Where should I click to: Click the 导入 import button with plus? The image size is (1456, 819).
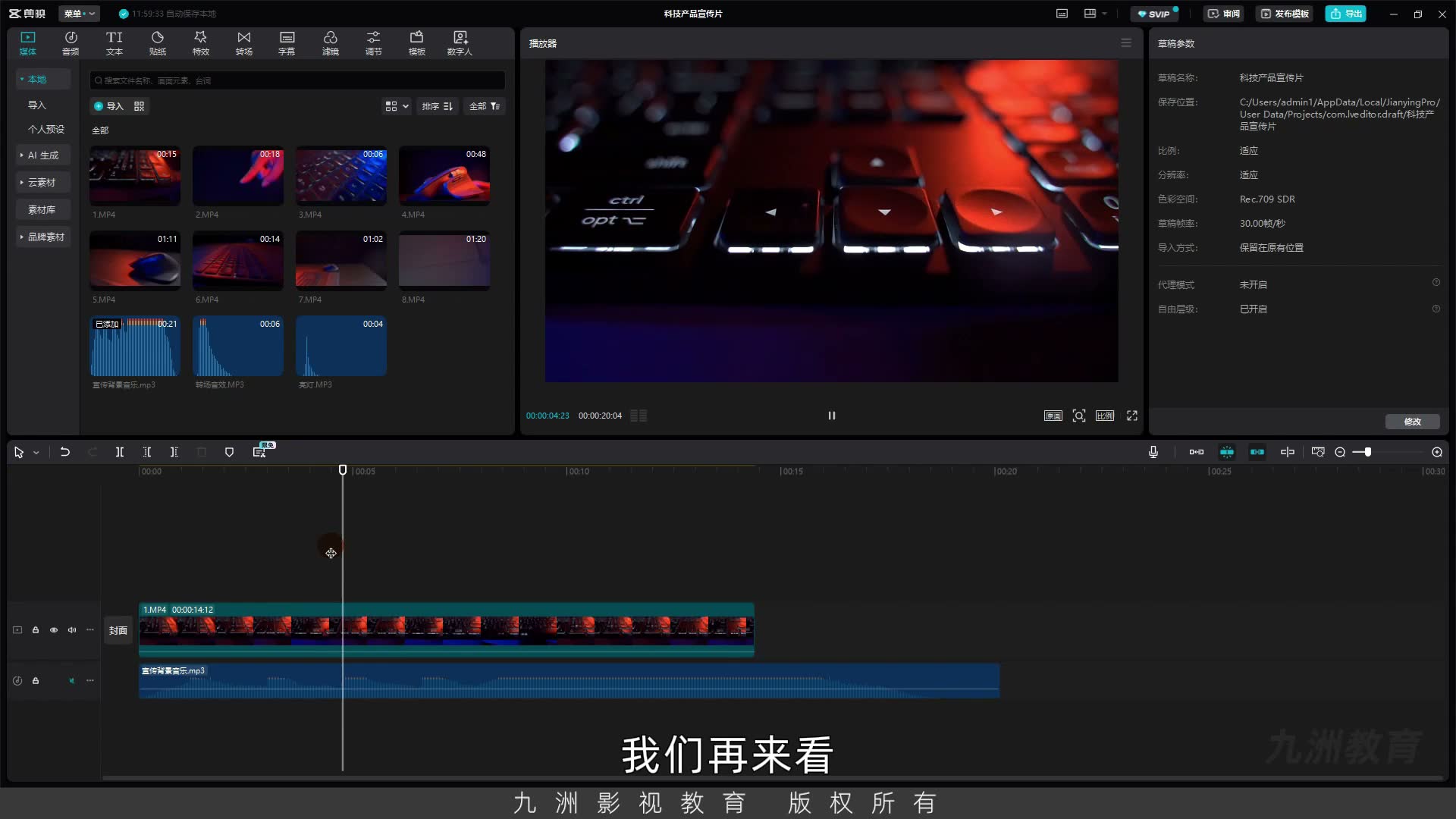pos(108,106)
